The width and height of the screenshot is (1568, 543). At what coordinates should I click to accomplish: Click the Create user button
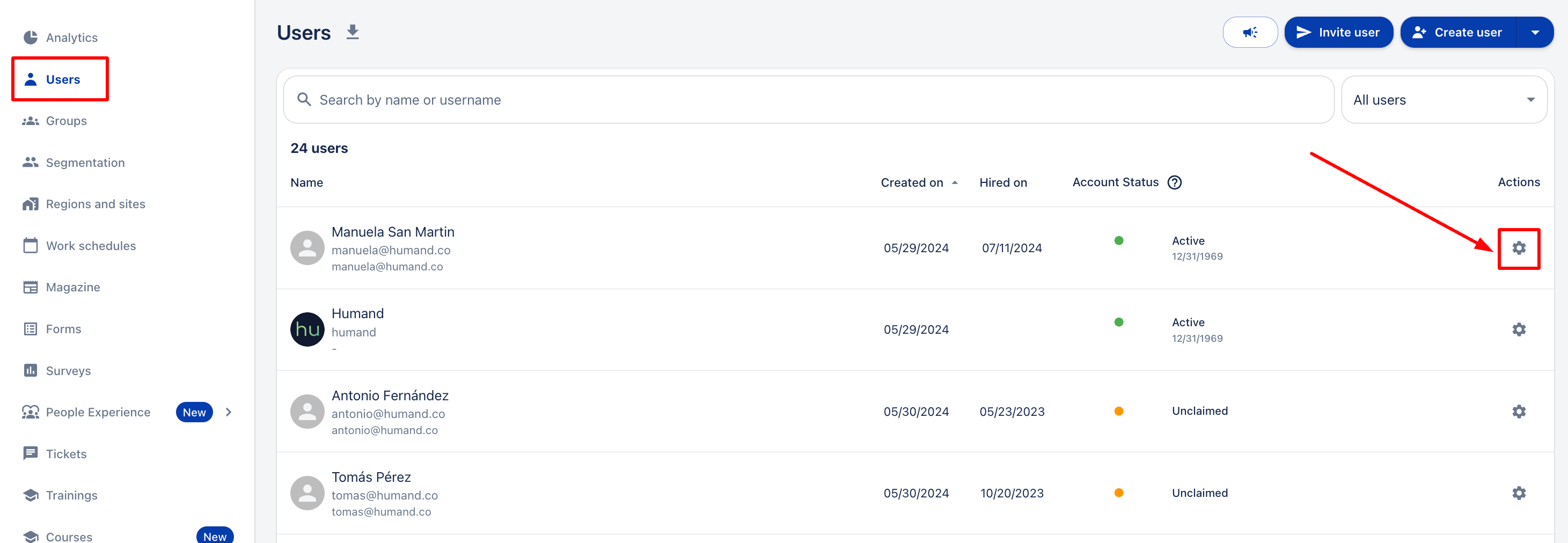pyautogui.click(x=1457, y=32)
